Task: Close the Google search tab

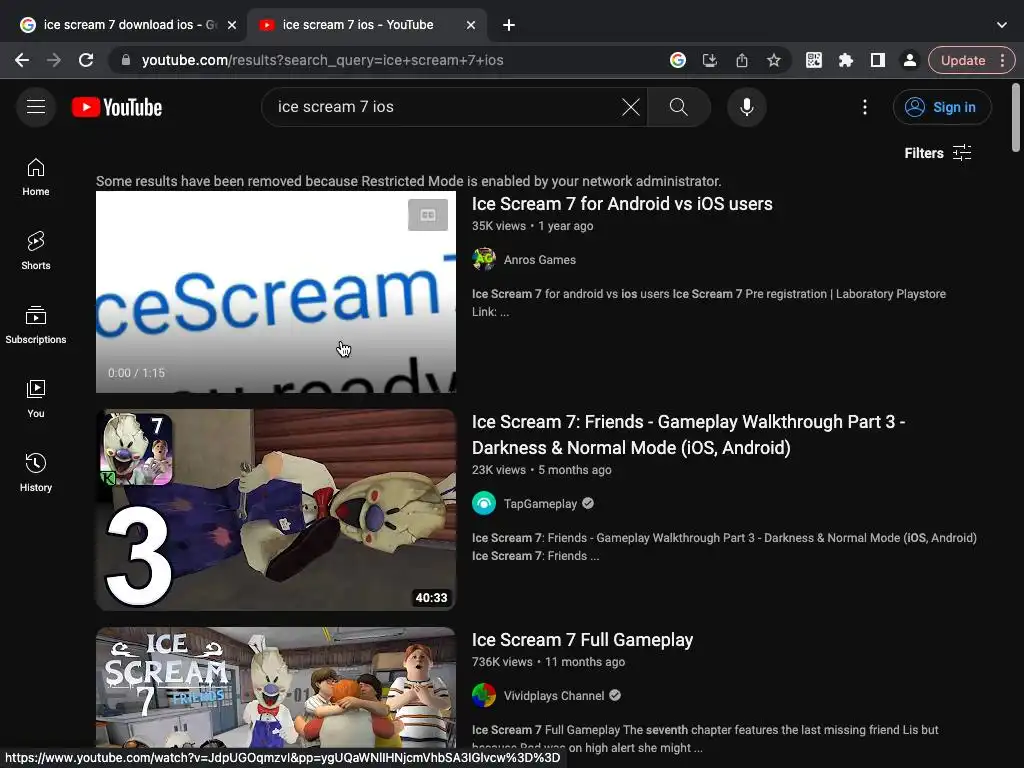Action: click(x=232, y=25)
